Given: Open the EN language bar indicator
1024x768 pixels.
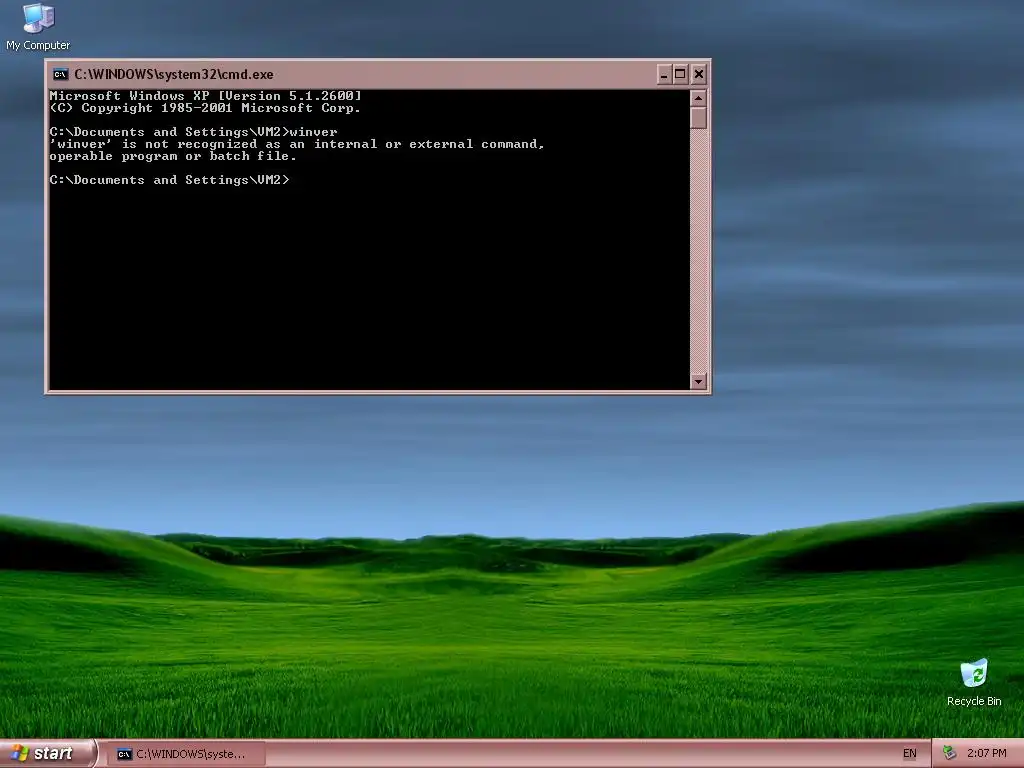Looking at the screenshot, I should (x=909, y=754).
